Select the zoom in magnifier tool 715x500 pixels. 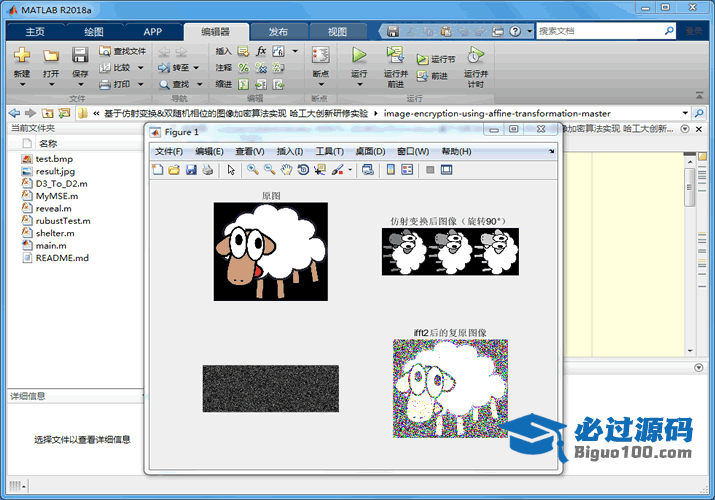253,170
